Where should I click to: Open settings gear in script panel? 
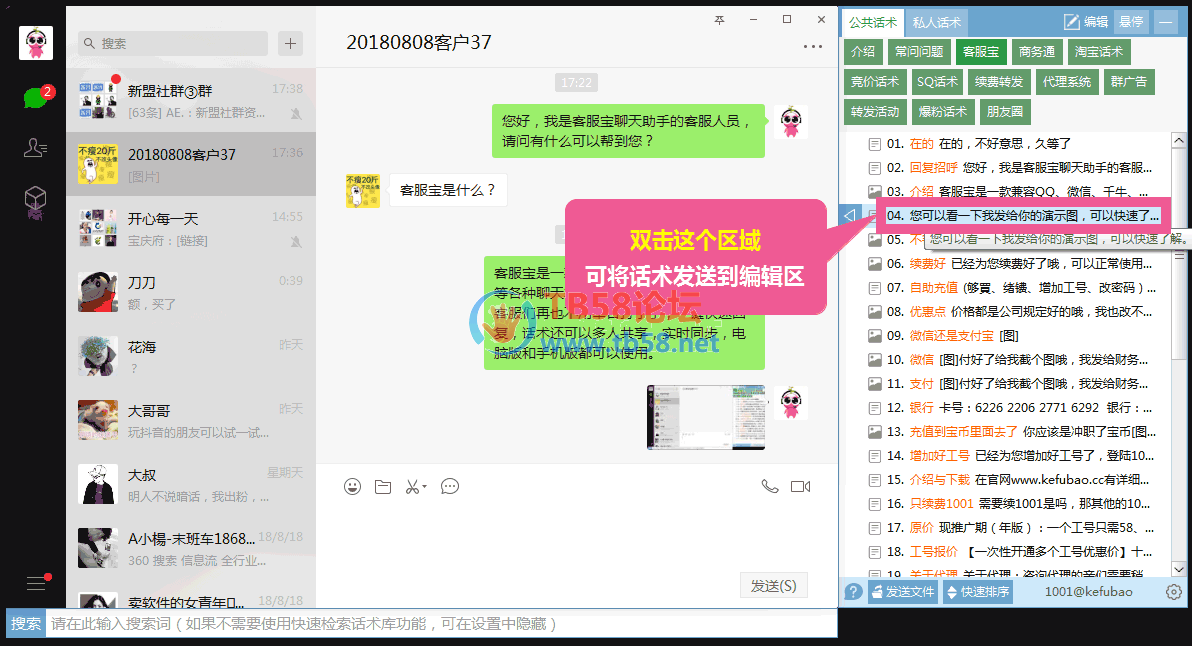[1174, 592]
